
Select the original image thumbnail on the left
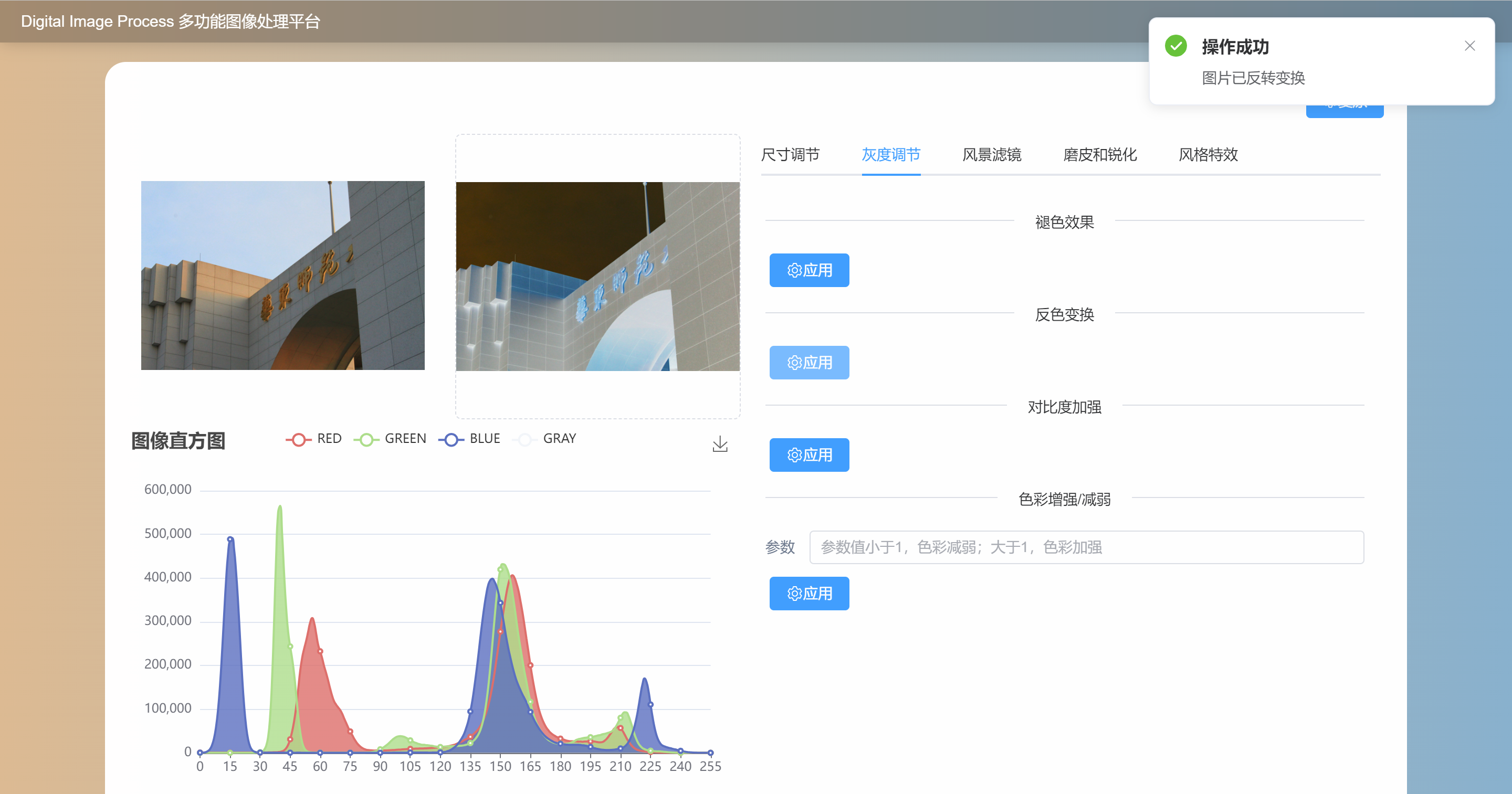click(x=282, y=276)
